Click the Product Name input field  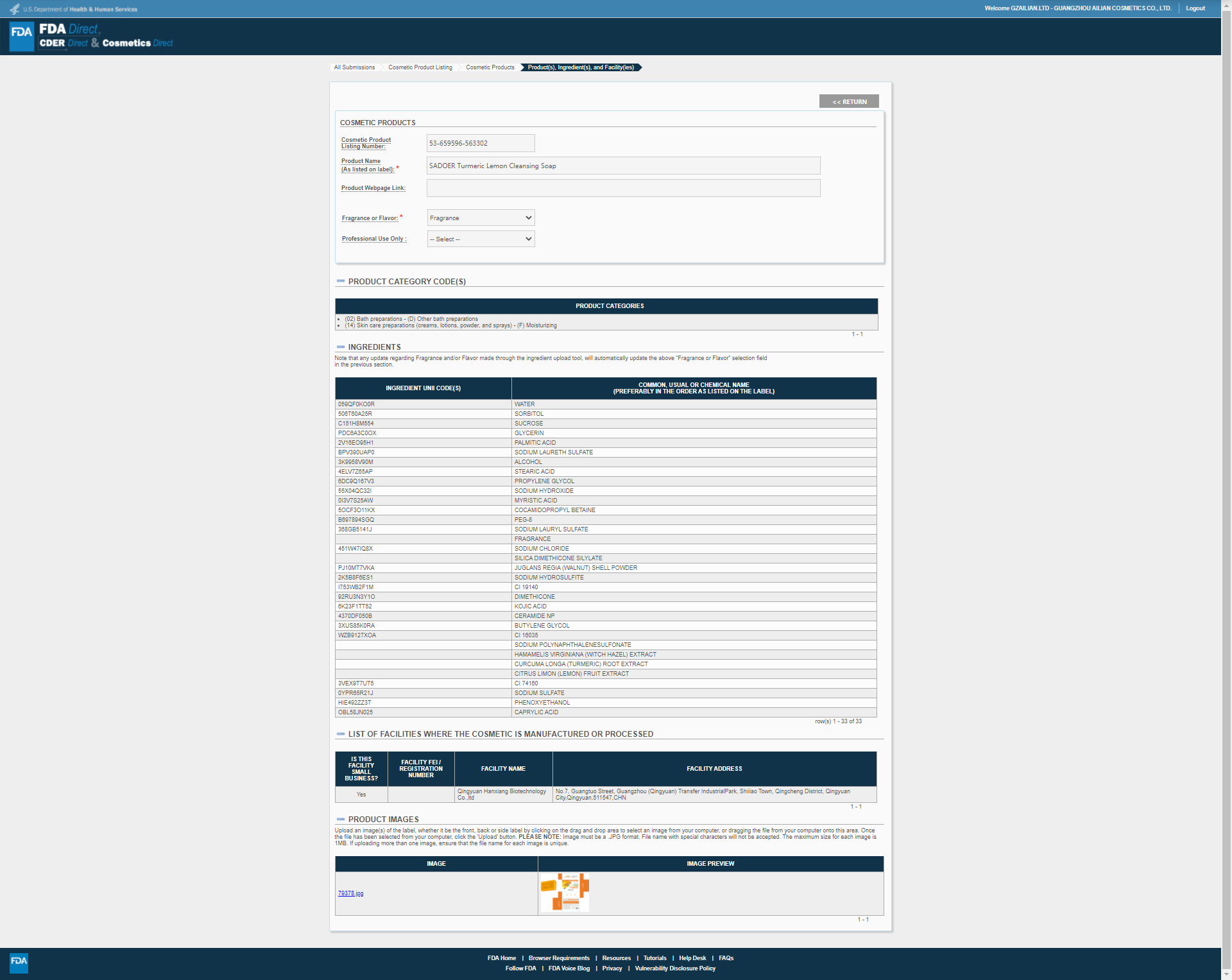tap(623, 166)
